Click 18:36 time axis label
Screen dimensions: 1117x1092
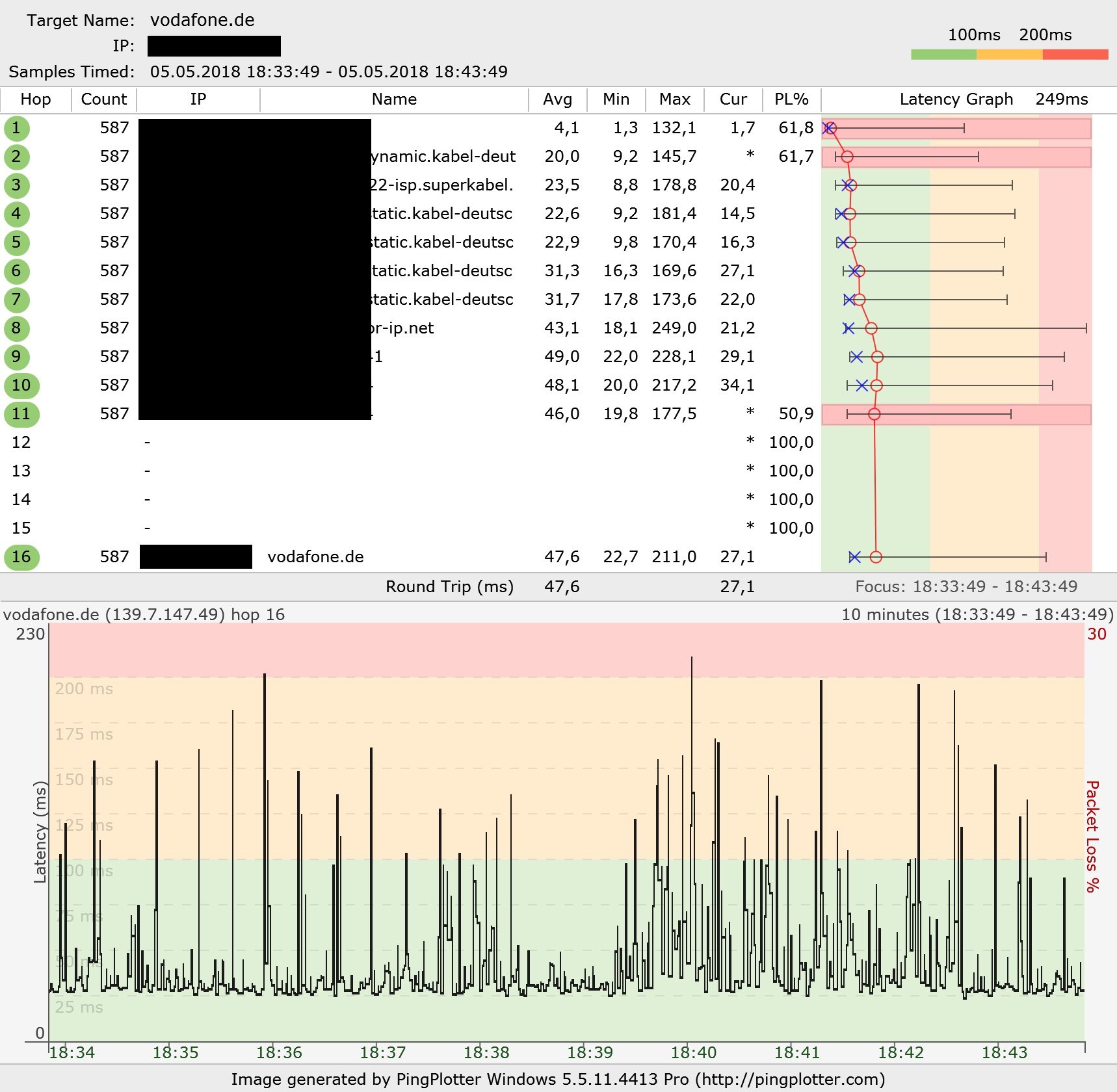279,1053
